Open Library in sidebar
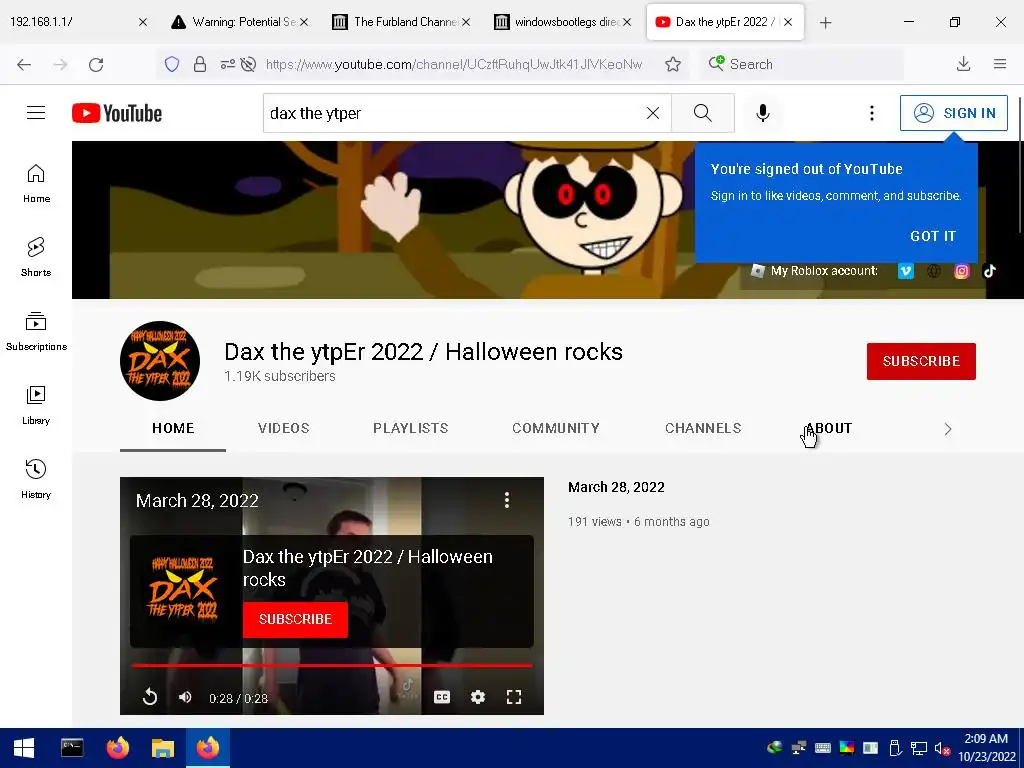1024x768 pixels. 36,406
